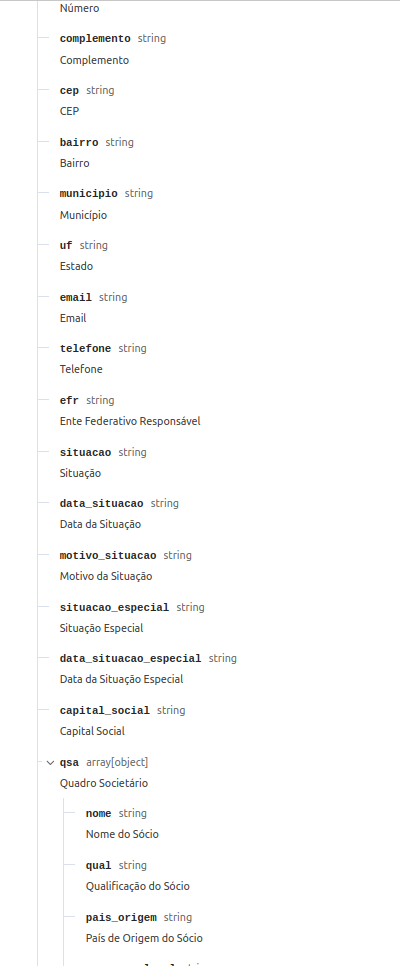Select the pais_origem property name

[x=121, y=917]
